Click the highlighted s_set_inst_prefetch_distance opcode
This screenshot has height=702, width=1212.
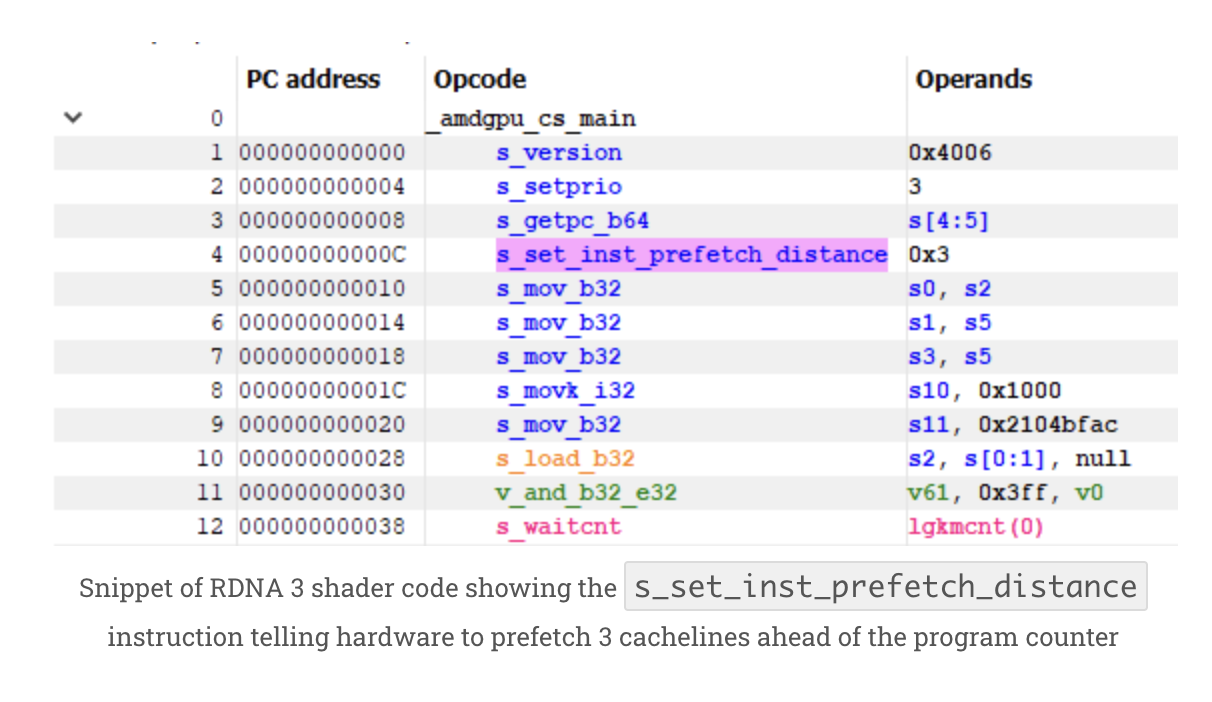coord(691,255)
